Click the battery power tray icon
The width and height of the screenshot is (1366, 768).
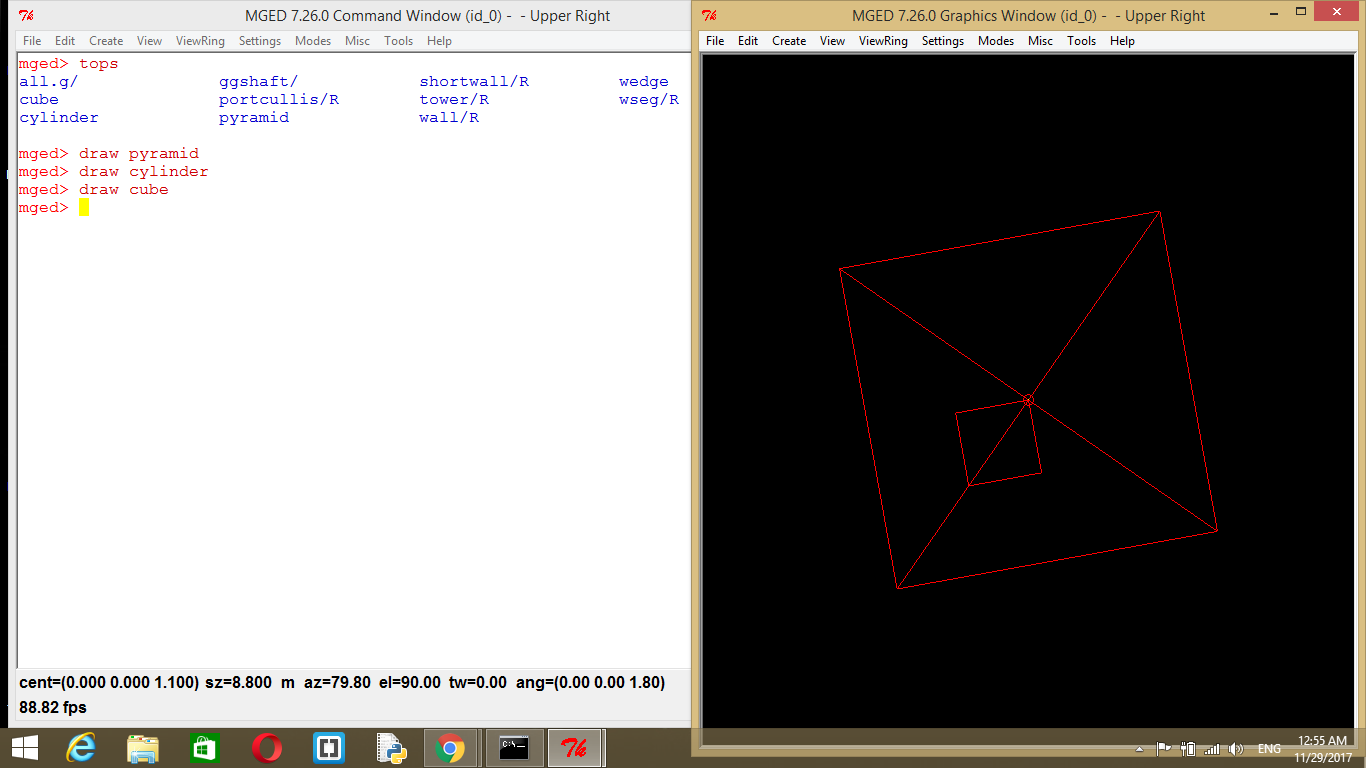1188,749
